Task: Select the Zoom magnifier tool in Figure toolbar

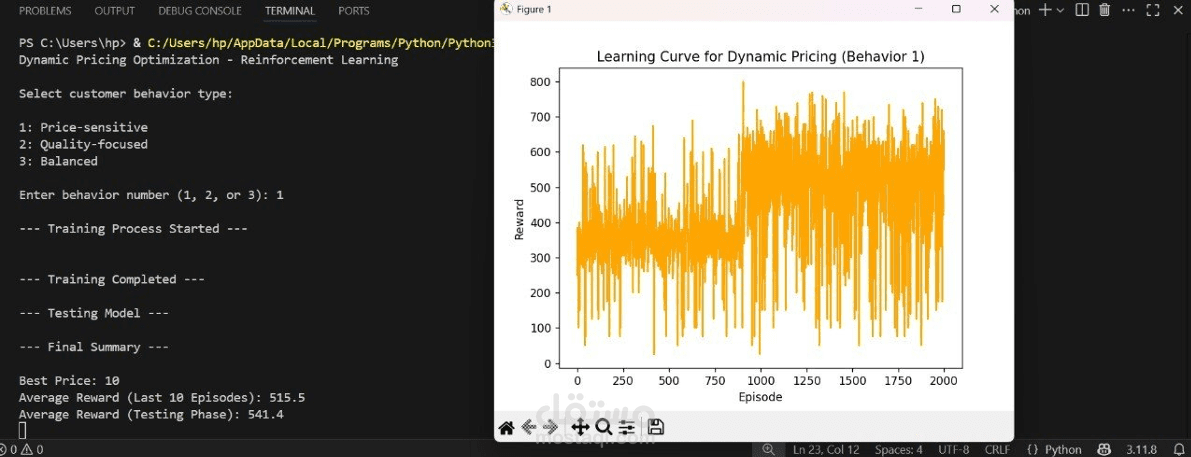Action: (604, 427)
